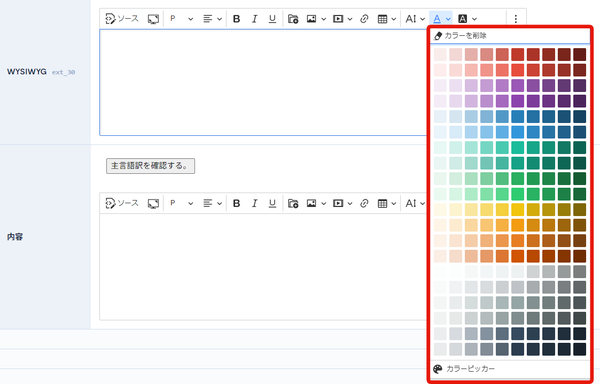The image size is (600, 384).
Task: Insert a link from the WYSIWYG toolbar
Action: (364, 19)
